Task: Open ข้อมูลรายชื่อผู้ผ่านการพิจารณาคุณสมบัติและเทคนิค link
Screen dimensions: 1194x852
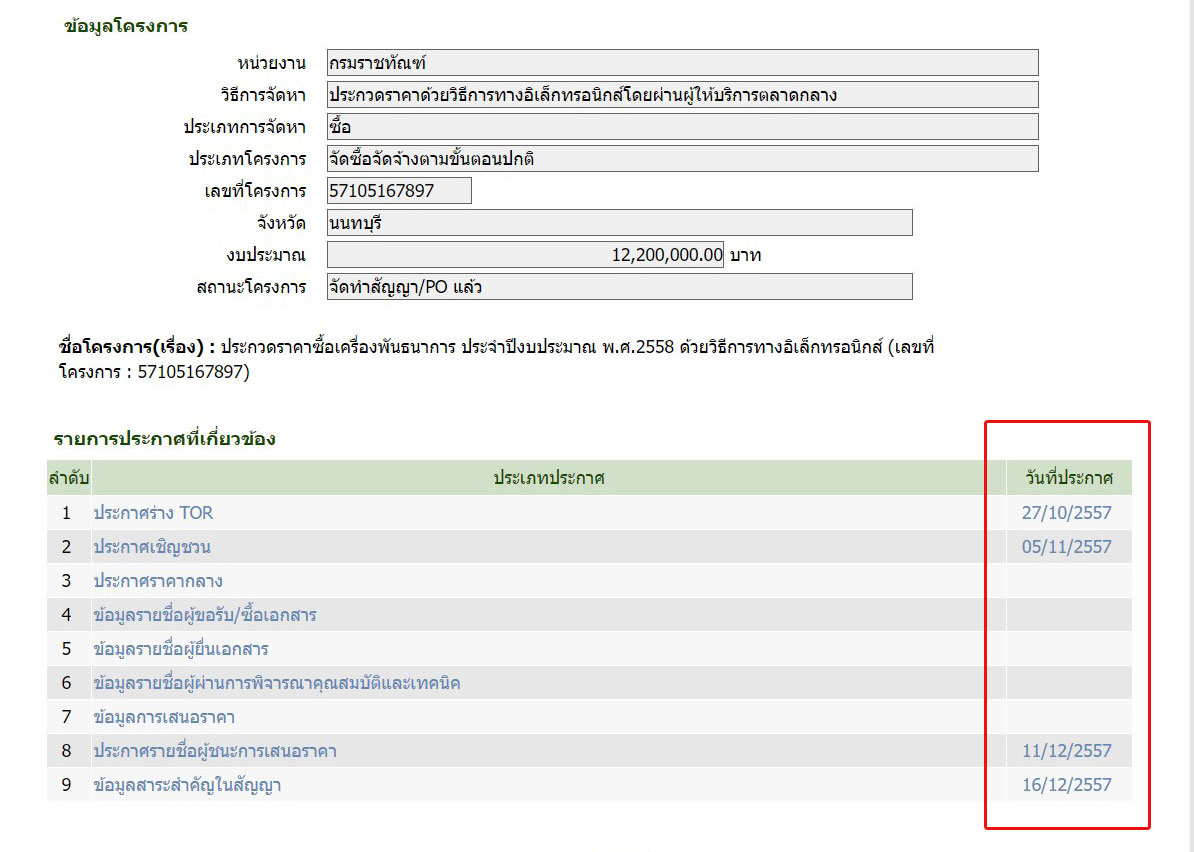Action: pos(277,683)
